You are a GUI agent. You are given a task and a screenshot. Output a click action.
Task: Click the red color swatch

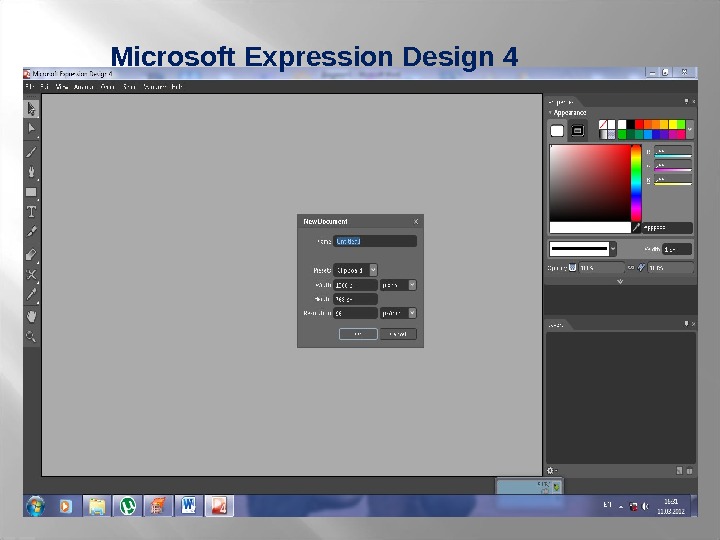[x=639, y=124]
